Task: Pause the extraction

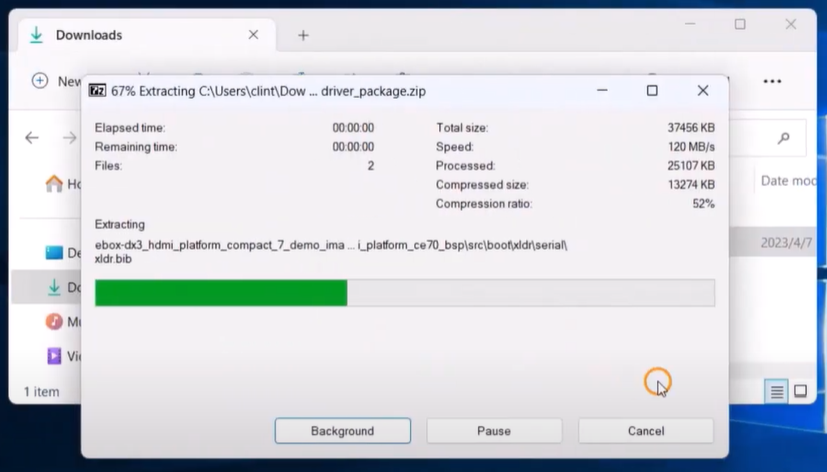Action: click(x=494, y=431)
